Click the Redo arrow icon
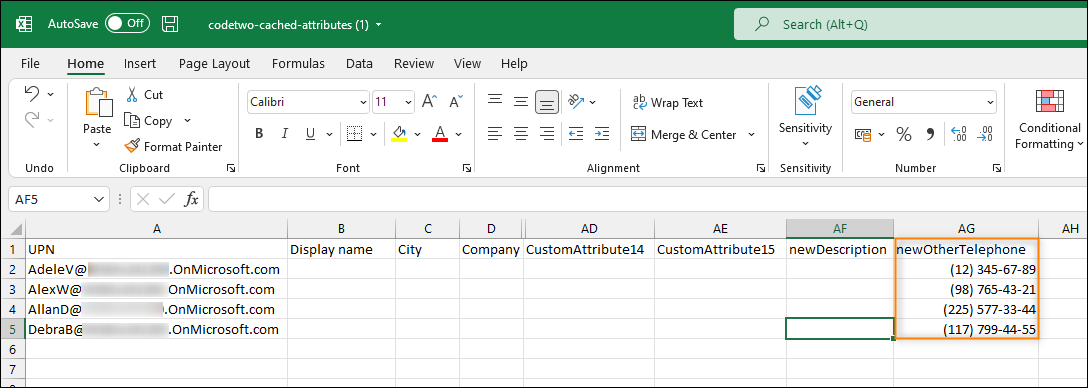This screenshot has width=1088, height=388. pos(32,119)
